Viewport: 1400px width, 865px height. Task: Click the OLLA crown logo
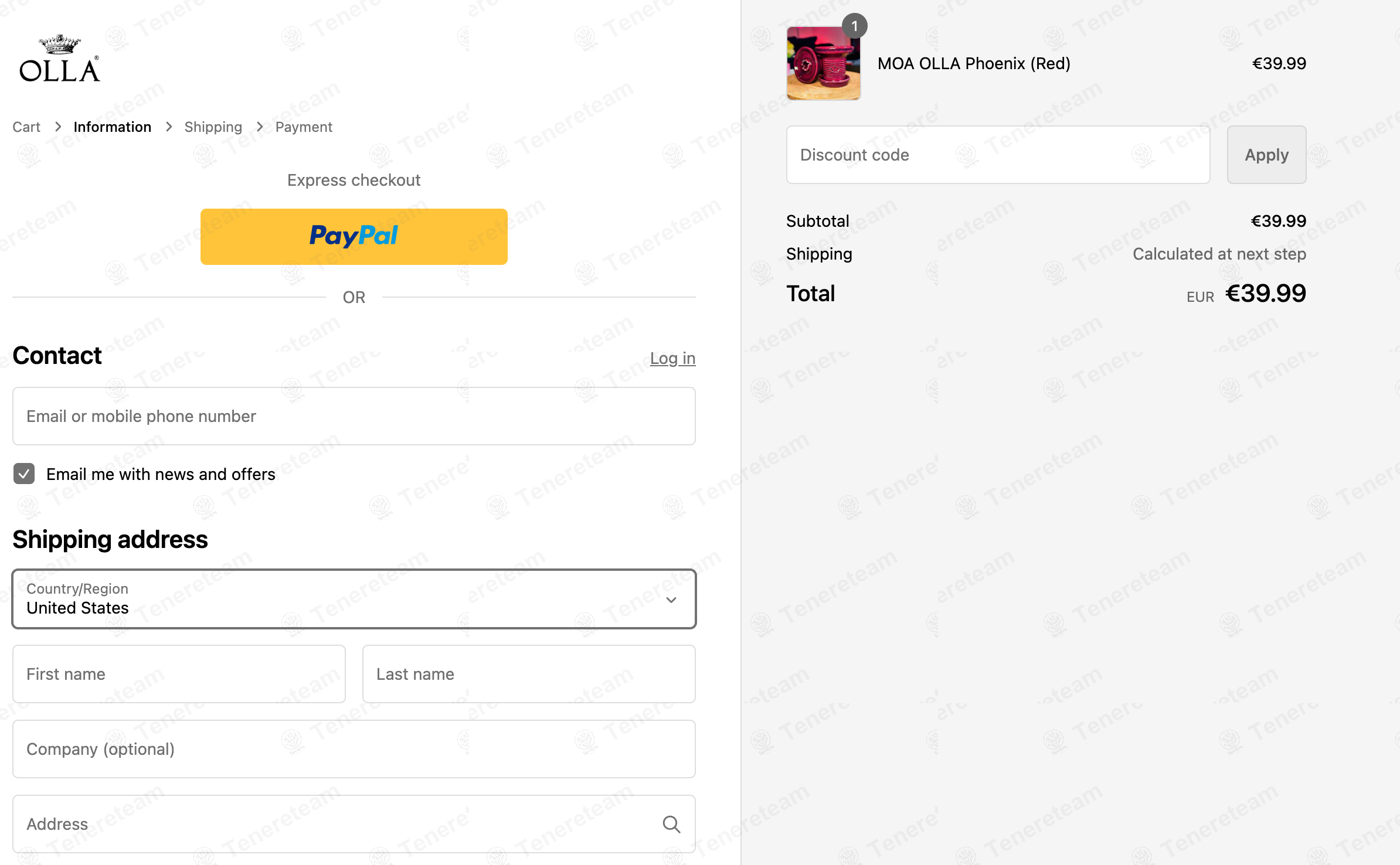tap(59, 58)
